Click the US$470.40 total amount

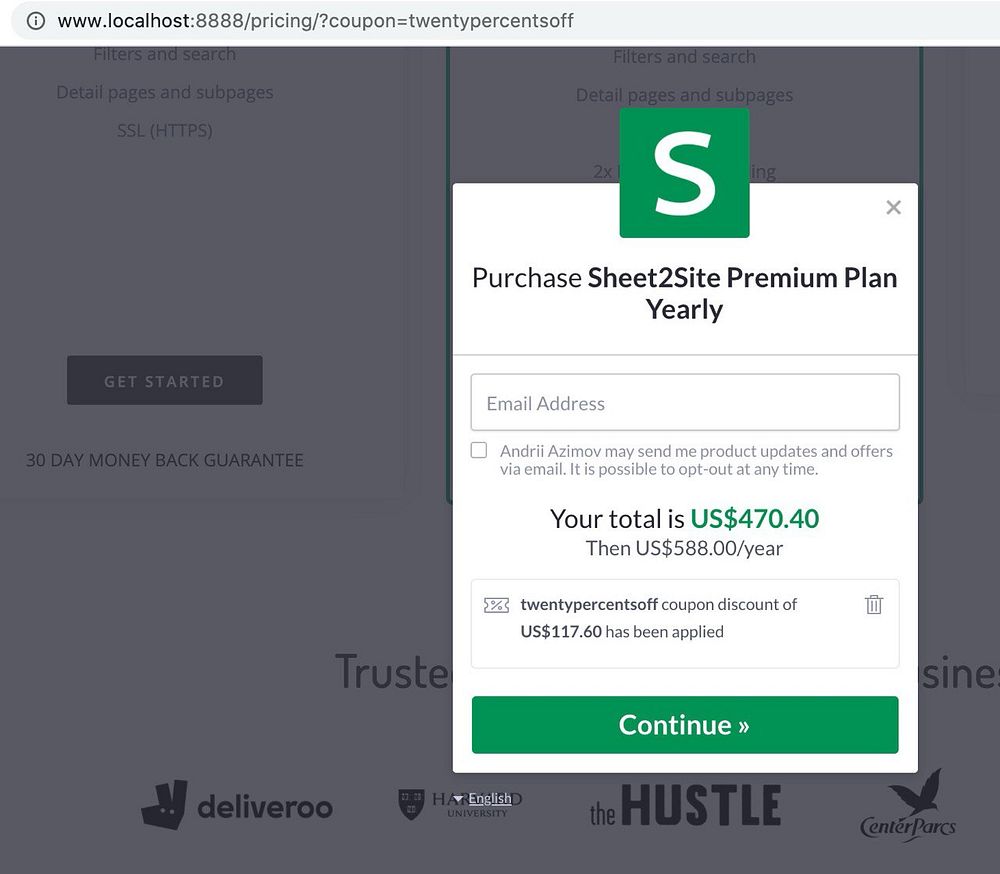coord(754,519)
